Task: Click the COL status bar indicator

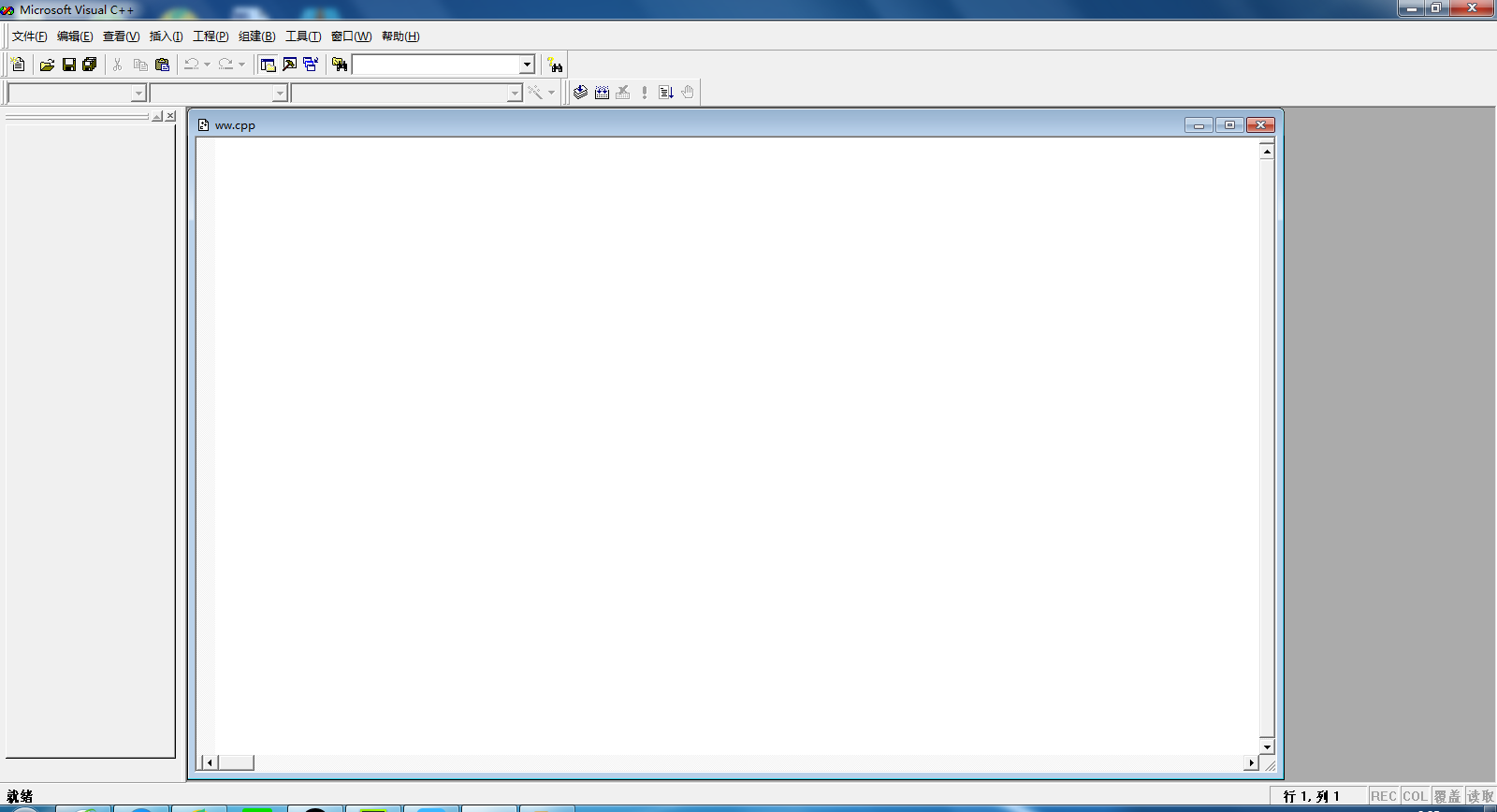Action: click(x=1415, y=796)
